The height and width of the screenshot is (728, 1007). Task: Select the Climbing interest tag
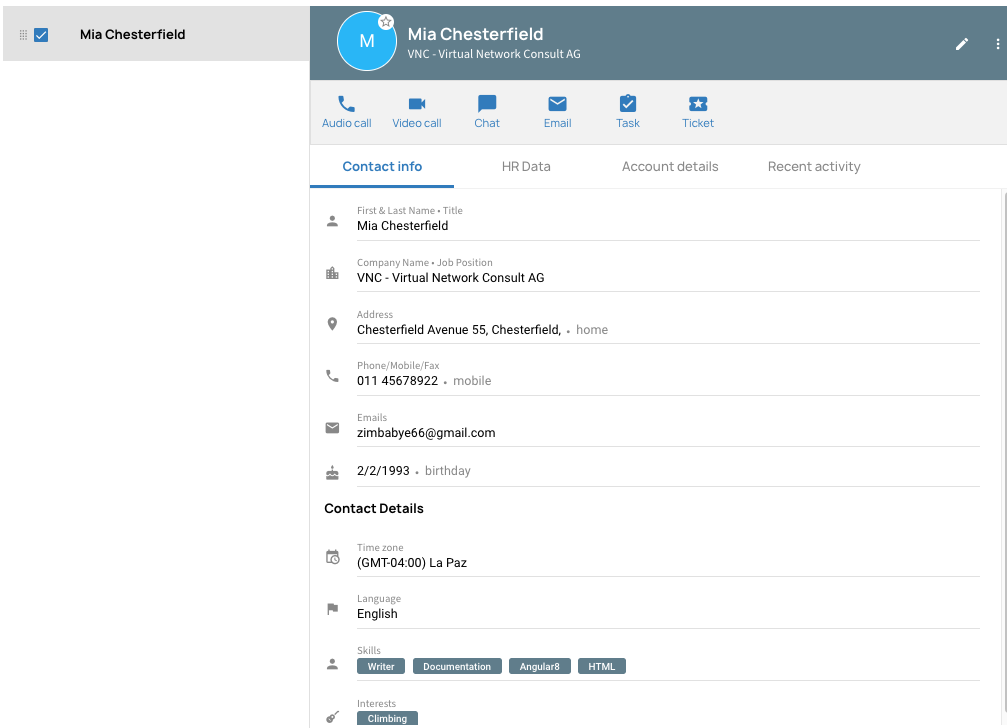[x=387, y=718]
